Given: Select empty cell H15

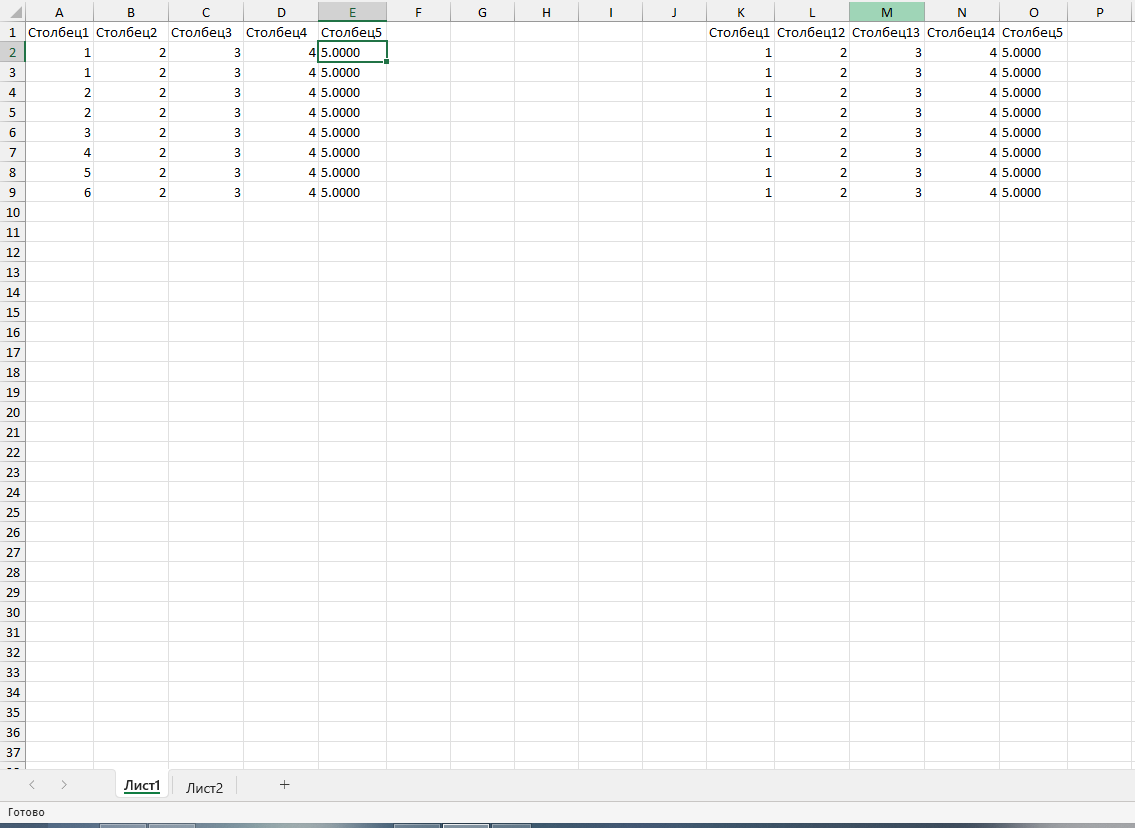Looking at the screenshot, I should click(x=545, y=312).
